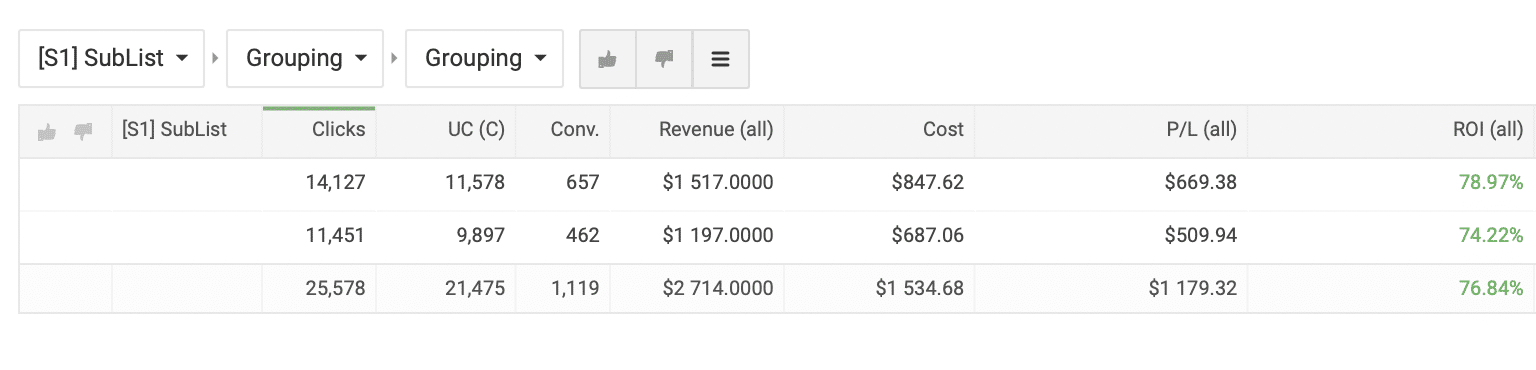
Task: Expand the second Grouping dropdown
Action: coord(484,59)
